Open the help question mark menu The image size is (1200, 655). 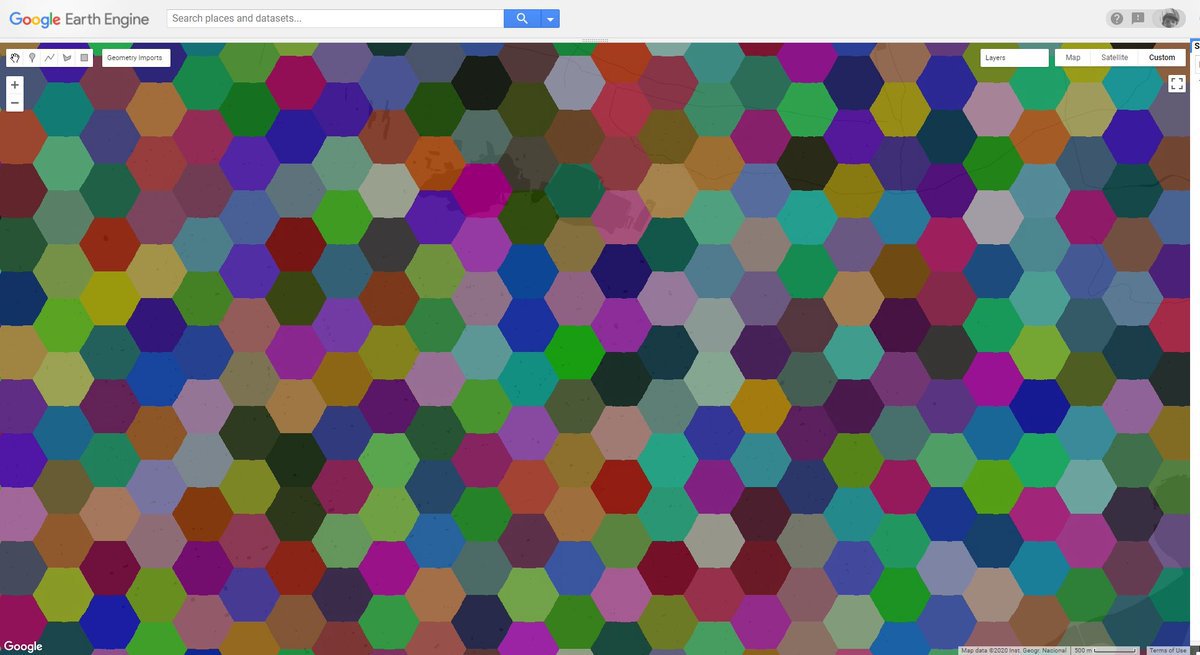[1117, 18]
